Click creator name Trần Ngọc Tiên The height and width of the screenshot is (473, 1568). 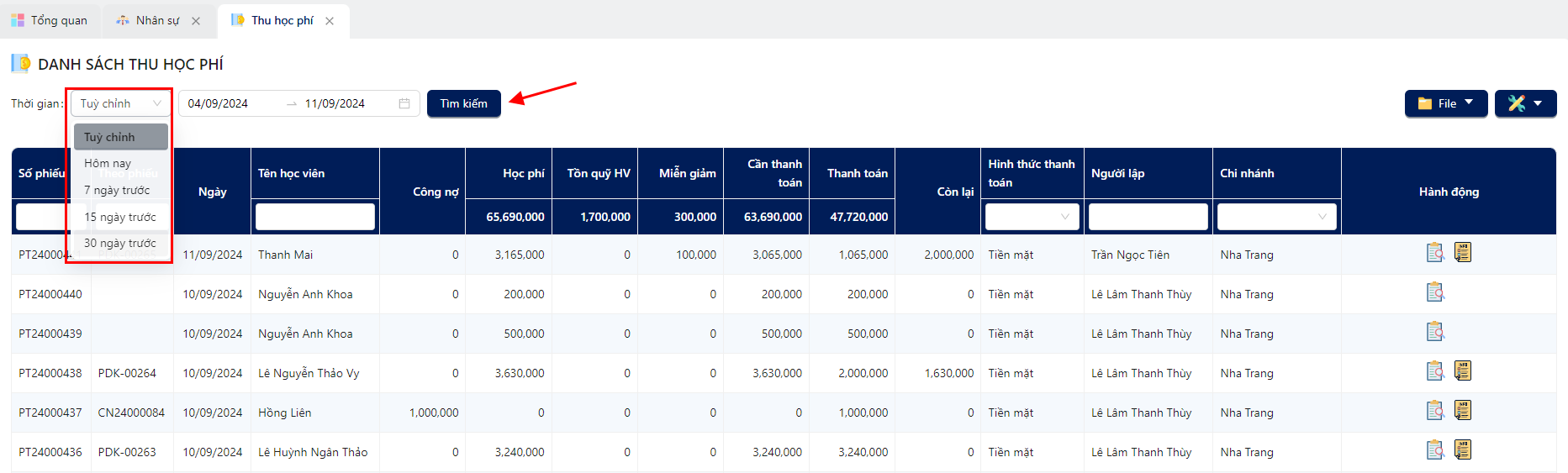[x=1130, y=255]
